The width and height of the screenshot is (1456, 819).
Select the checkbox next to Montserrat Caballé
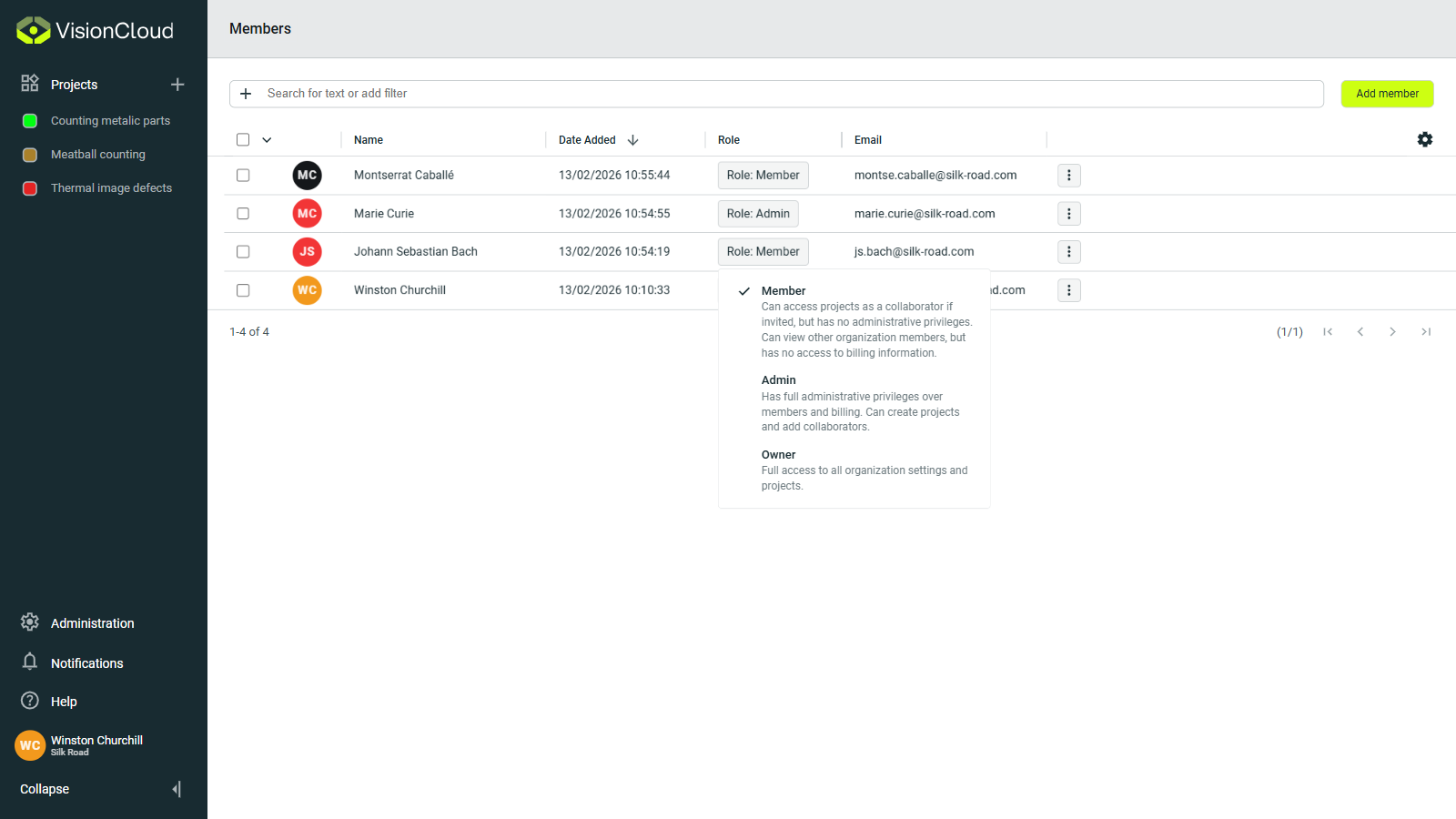(x=242, y=175)
